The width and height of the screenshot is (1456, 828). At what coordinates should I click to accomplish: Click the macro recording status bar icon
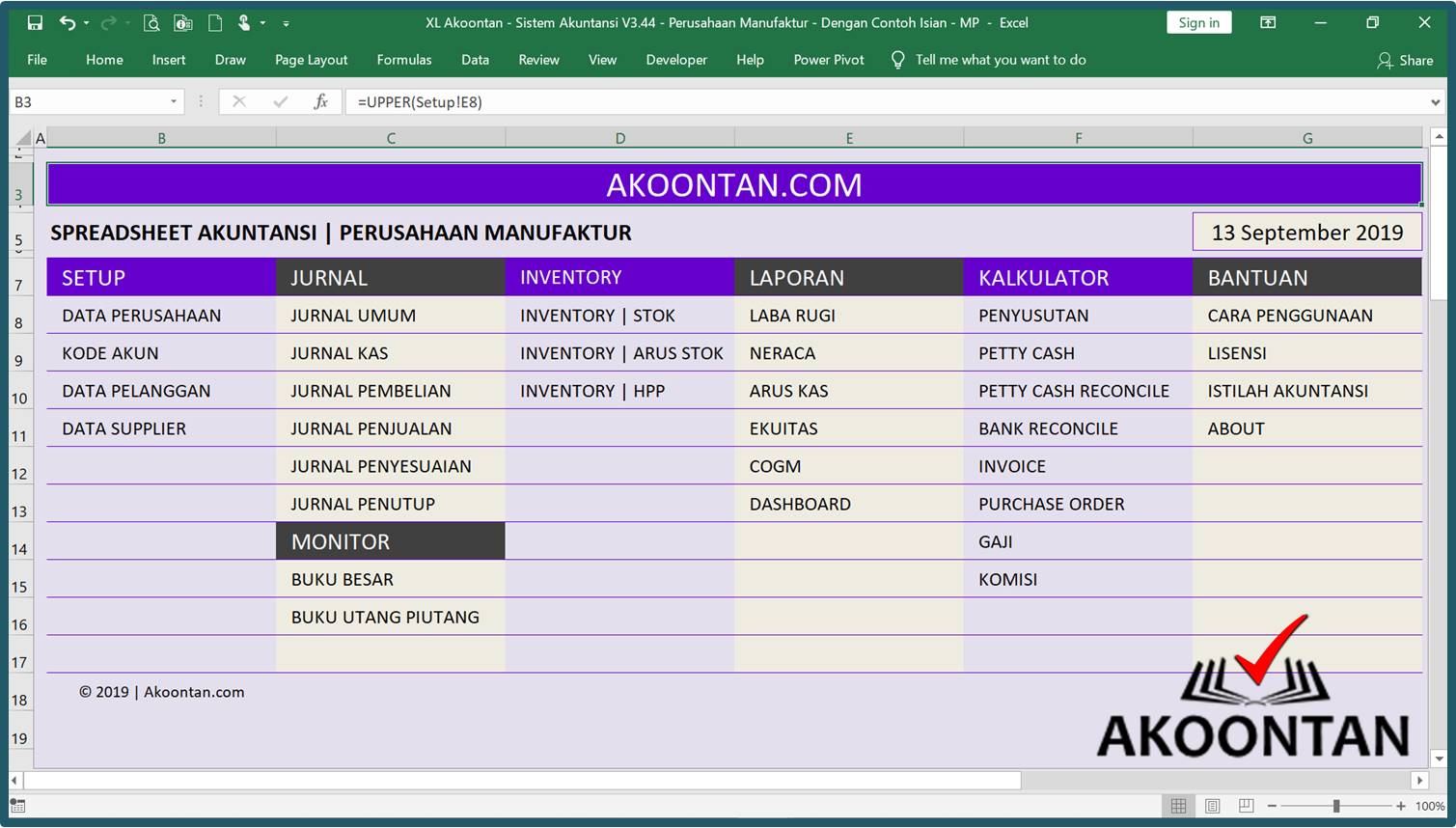17,805
